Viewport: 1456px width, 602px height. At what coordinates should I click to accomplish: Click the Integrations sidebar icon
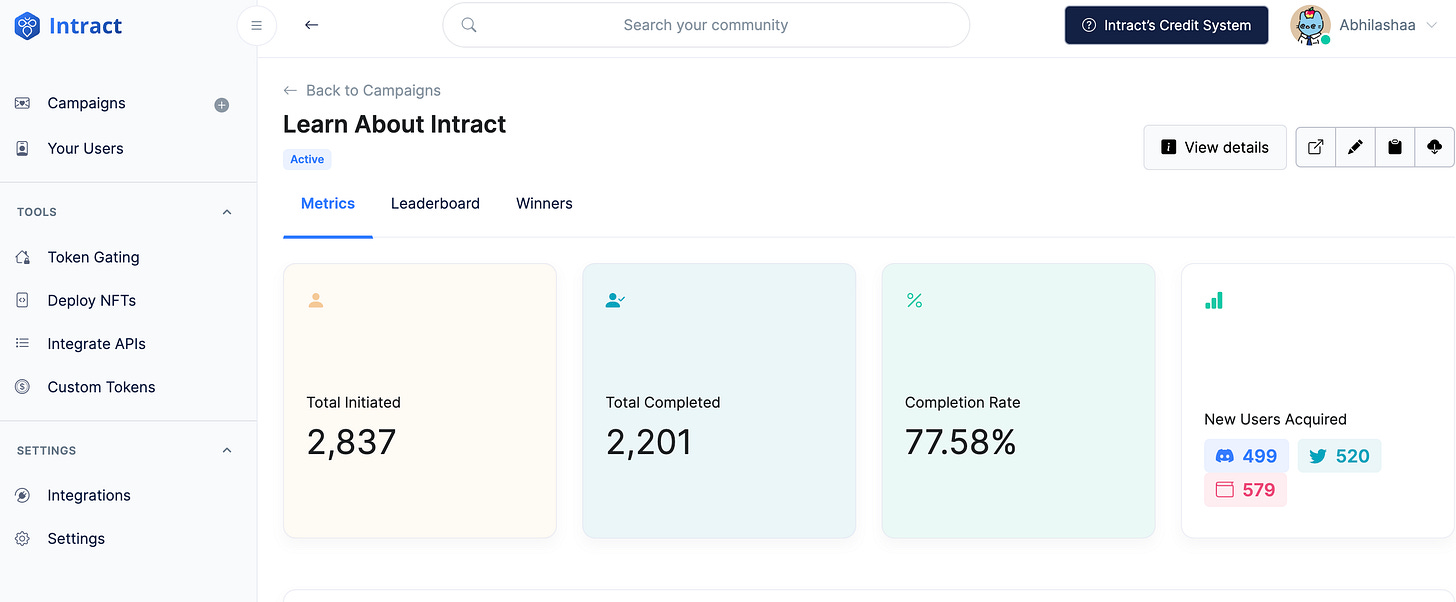[22, 495]
